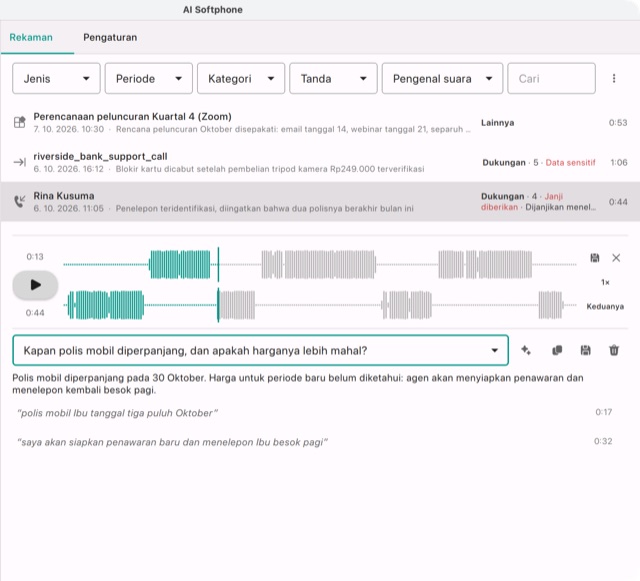Open the Kategori filter dropdown
Image resolution: width=640 pixels, height=581 pixels.
(241, 78)
